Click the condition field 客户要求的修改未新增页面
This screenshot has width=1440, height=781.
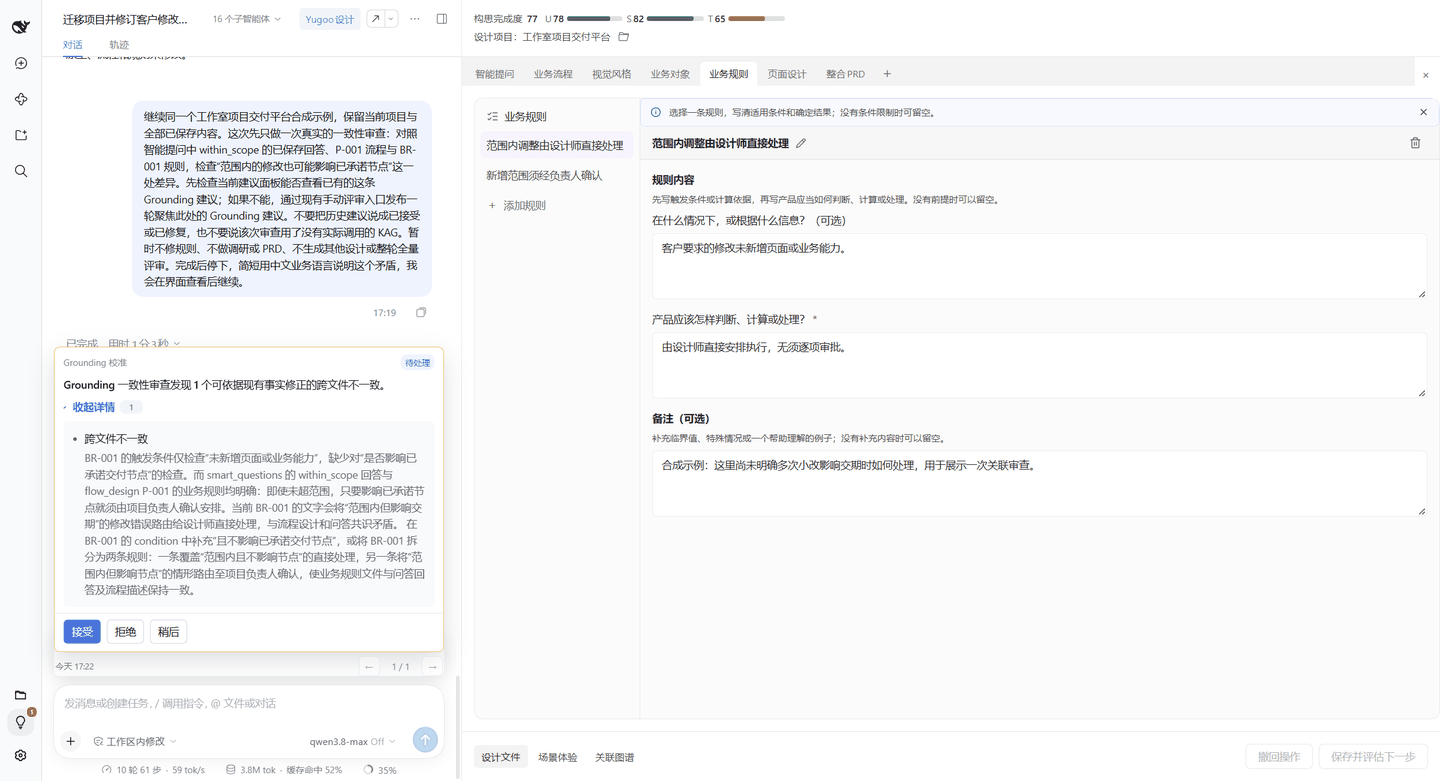click(1039, 266)
